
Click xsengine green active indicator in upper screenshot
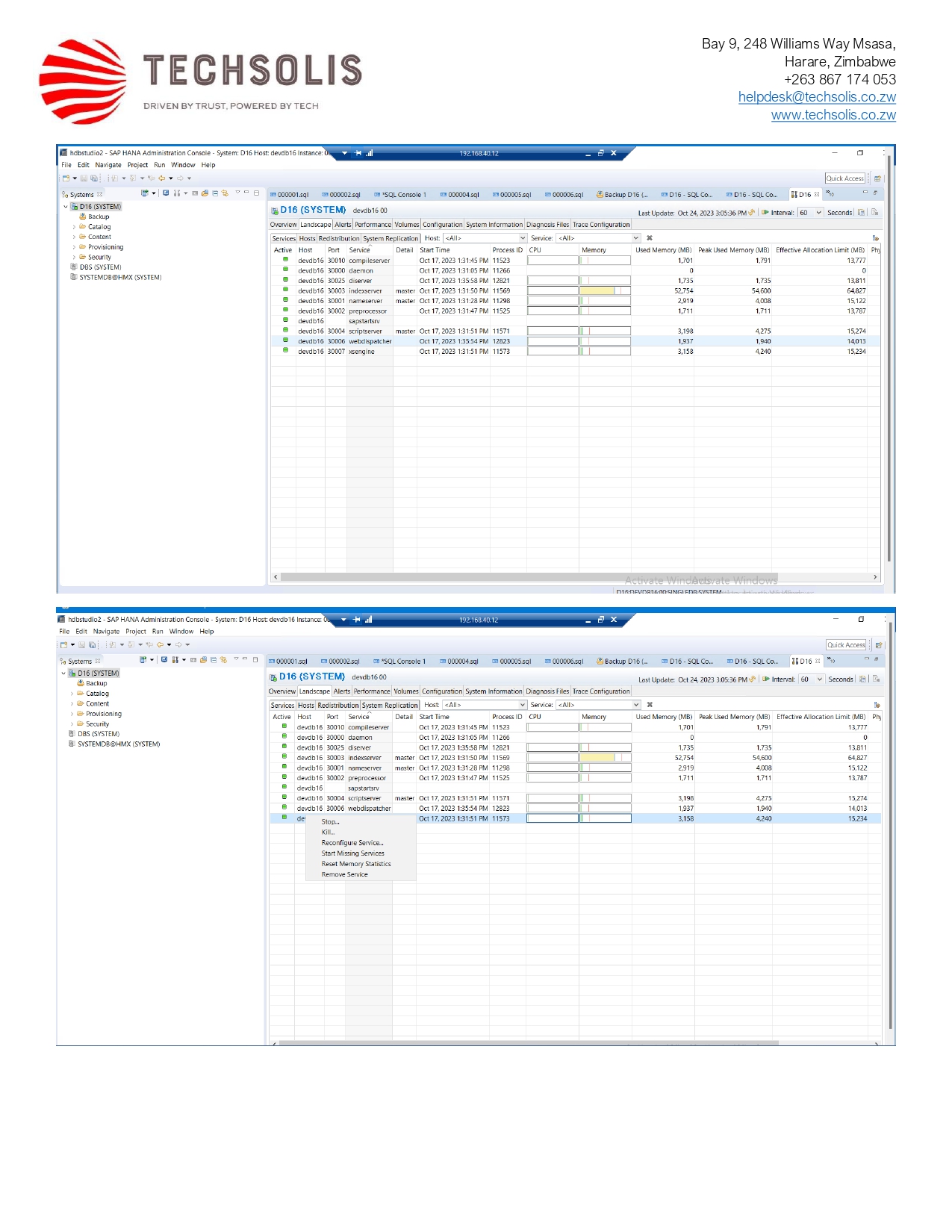[285, 350]
